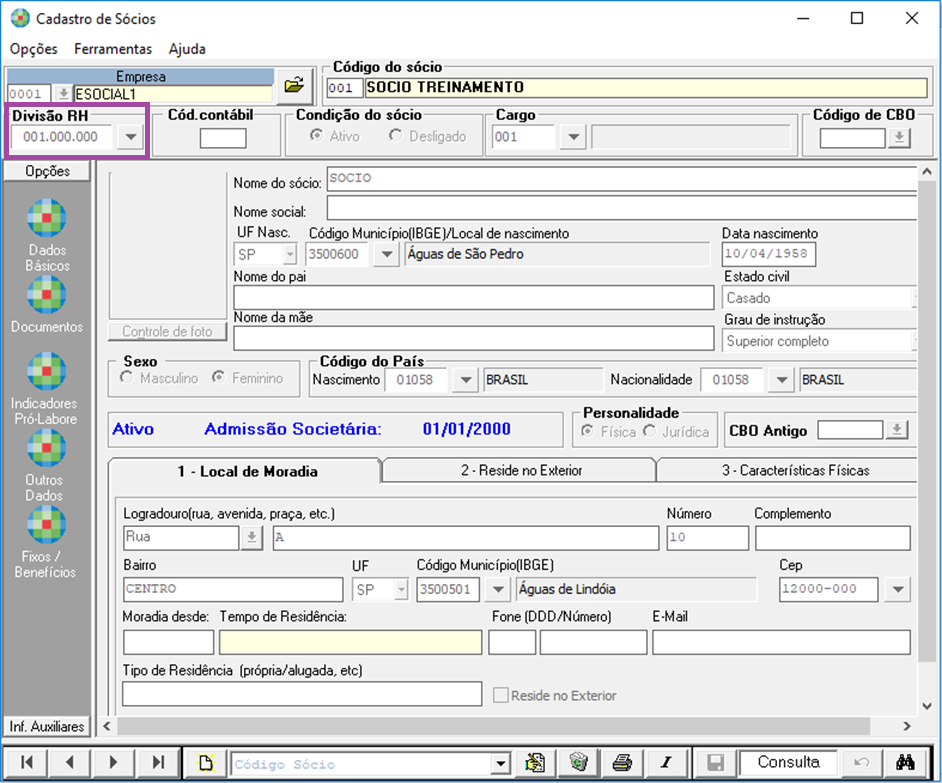Check the Reside no Exterior checkbox
942x783 pixels.
(x=500, y=695)
